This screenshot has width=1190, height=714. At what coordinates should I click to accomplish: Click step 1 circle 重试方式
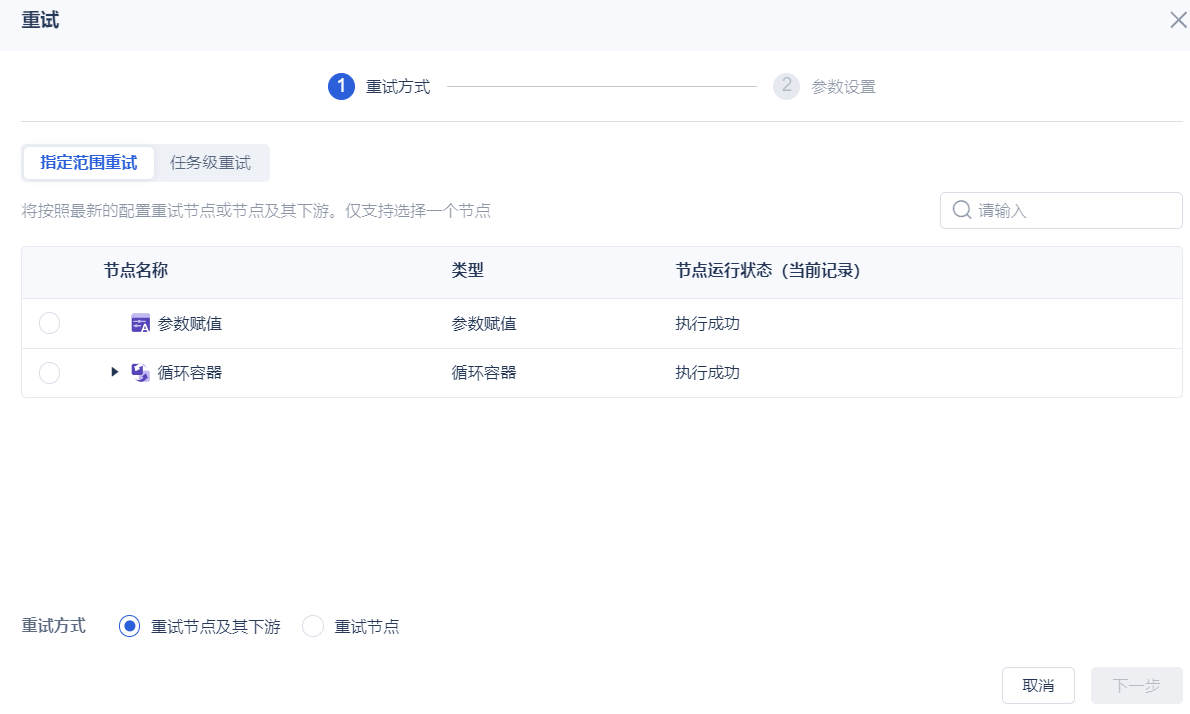[341, 86]
